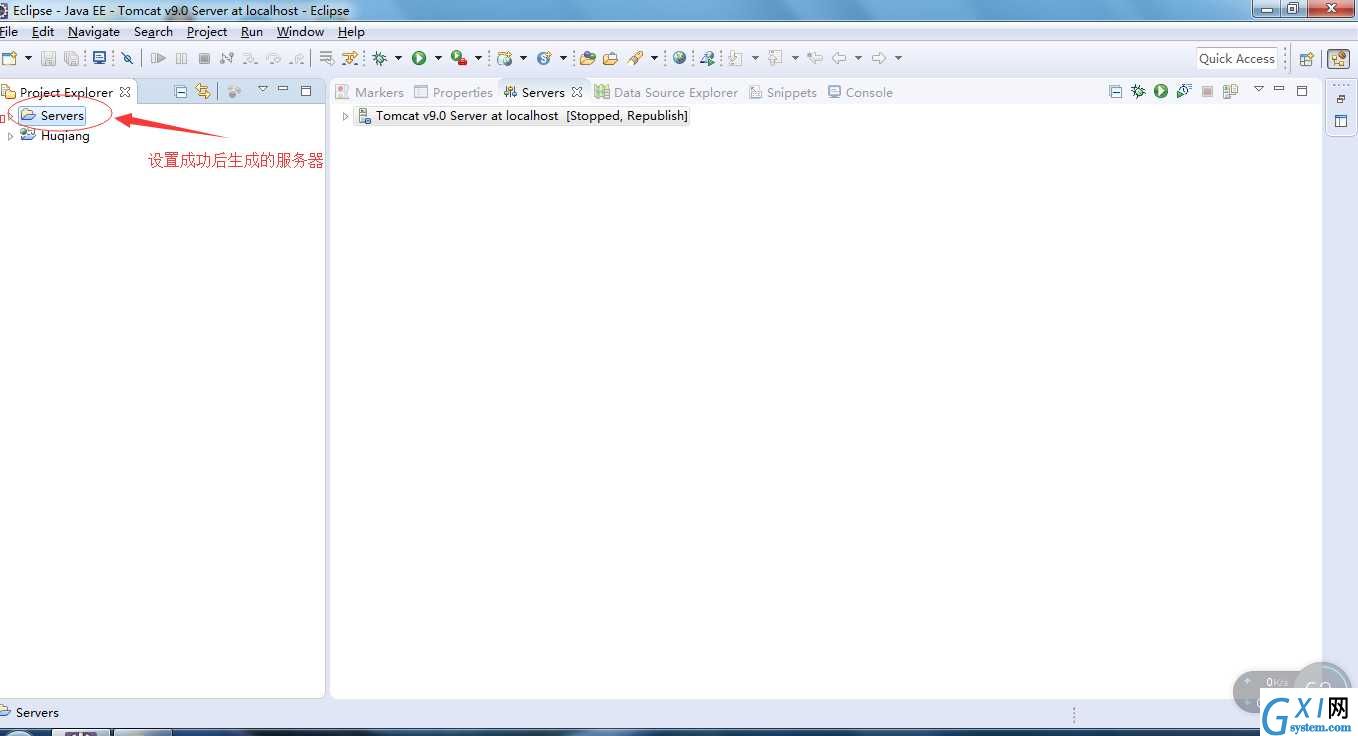The image size is (1358, 736).
Task: Maximize the Servers view panel
Action: click(x=1302, y=91)
